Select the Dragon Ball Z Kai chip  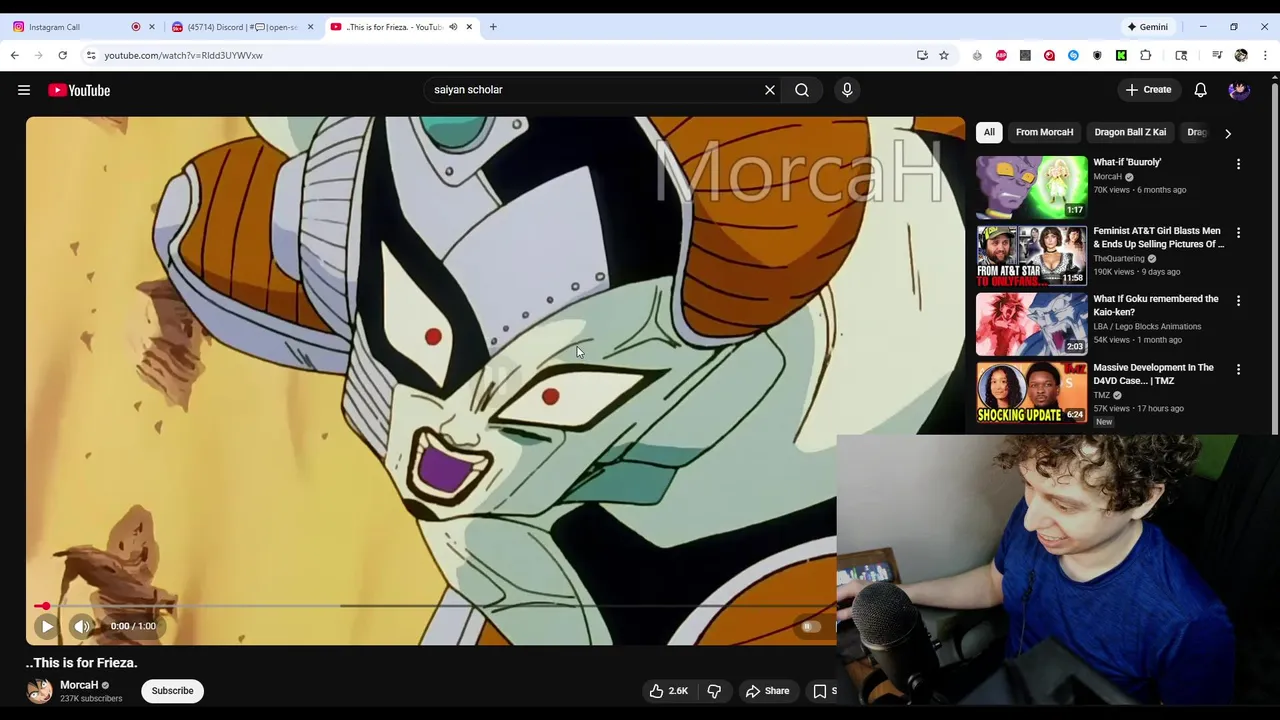[1130, 132]
